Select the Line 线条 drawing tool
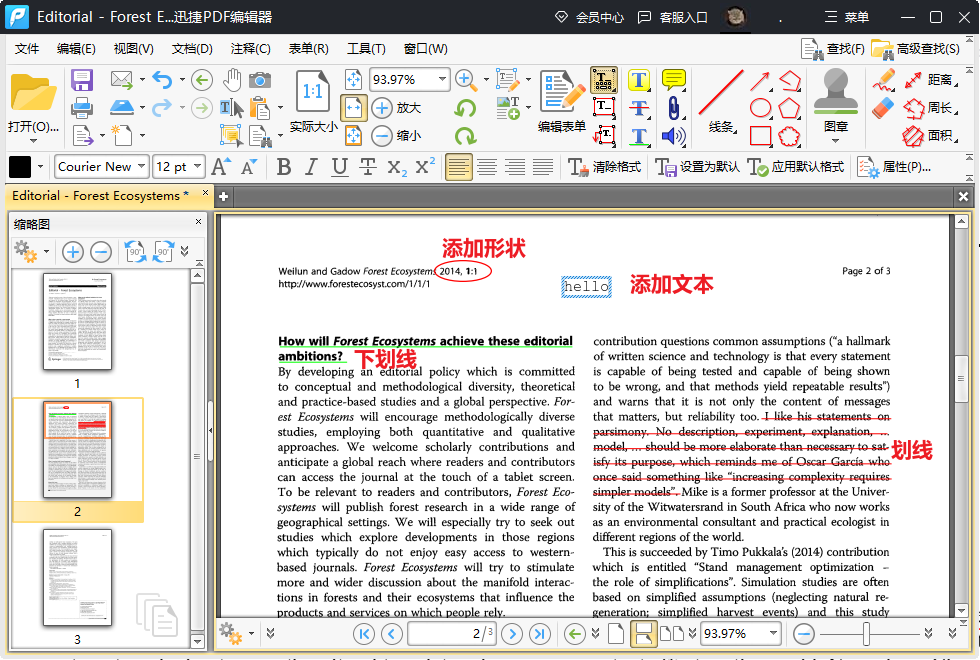The image size is (980, 660). [x=721, y=101]
